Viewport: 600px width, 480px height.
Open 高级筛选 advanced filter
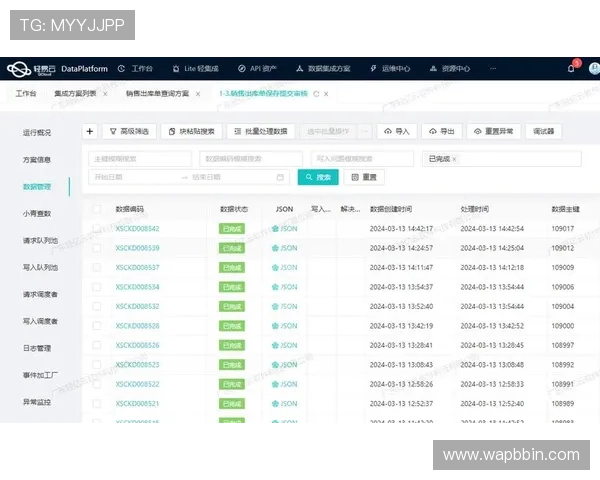point(129,131)
